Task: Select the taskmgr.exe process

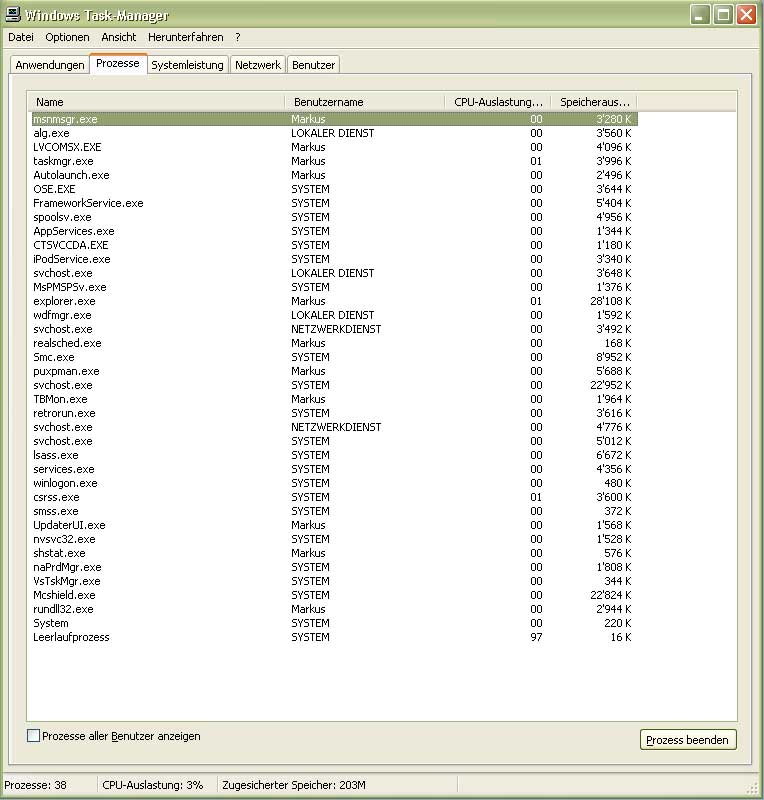Action: coord(334,161)
